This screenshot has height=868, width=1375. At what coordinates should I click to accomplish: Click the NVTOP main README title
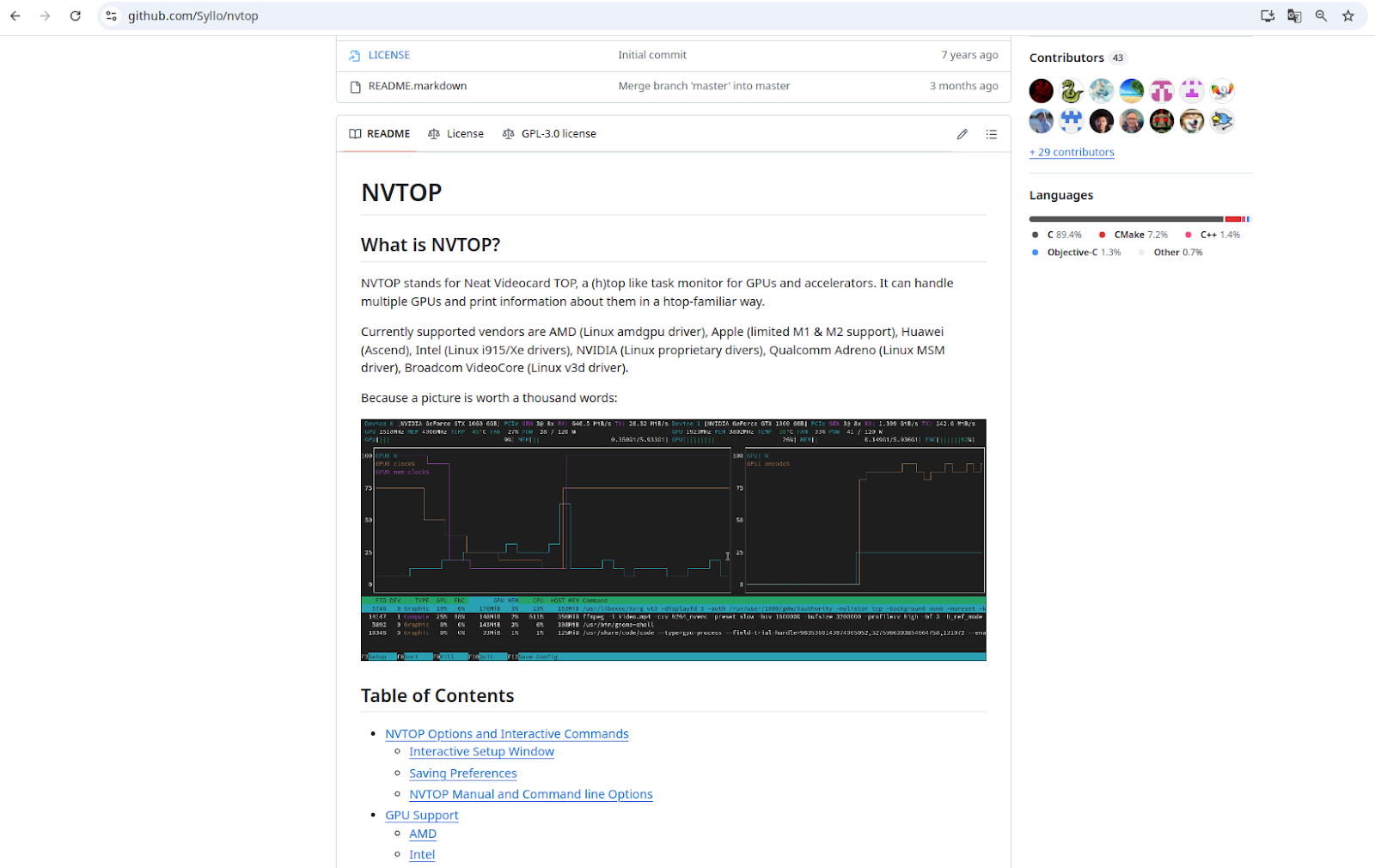click(x=401, y=193)
